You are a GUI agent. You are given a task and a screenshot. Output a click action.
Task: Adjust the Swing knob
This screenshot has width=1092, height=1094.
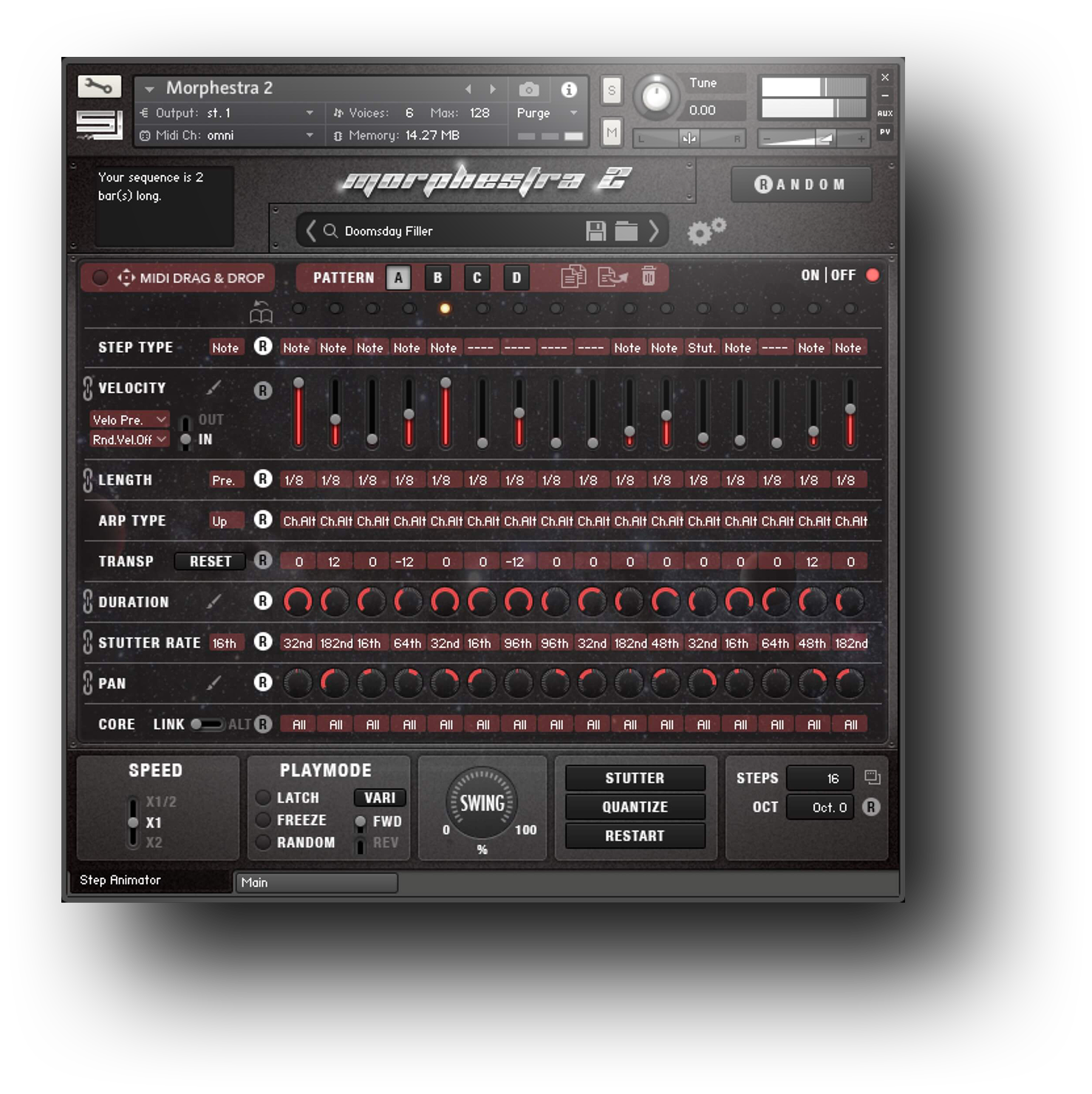[x=482, y=802]
